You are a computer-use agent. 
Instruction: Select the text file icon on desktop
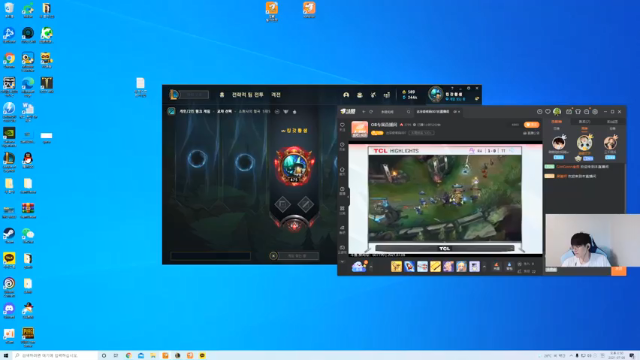tap(140, 87)
